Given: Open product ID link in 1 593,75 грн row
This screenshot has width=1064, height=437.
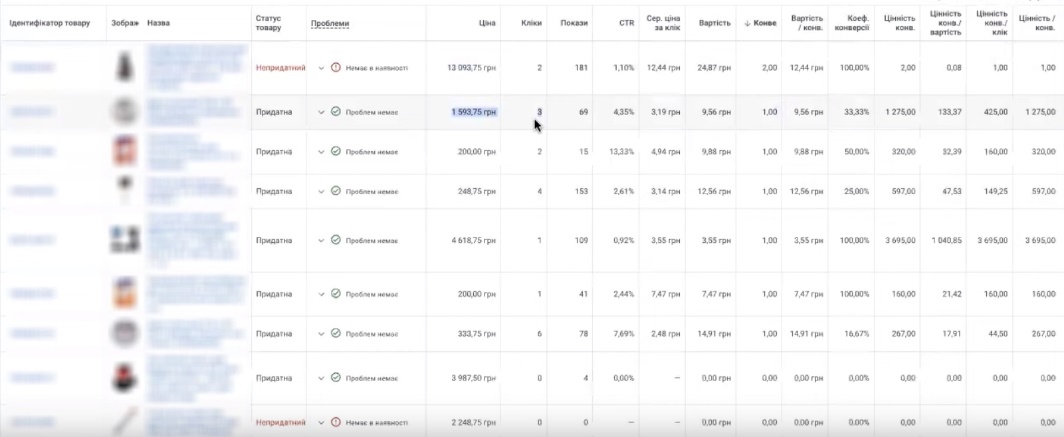Looking at the screenshot, I should [x=32, y=112].
